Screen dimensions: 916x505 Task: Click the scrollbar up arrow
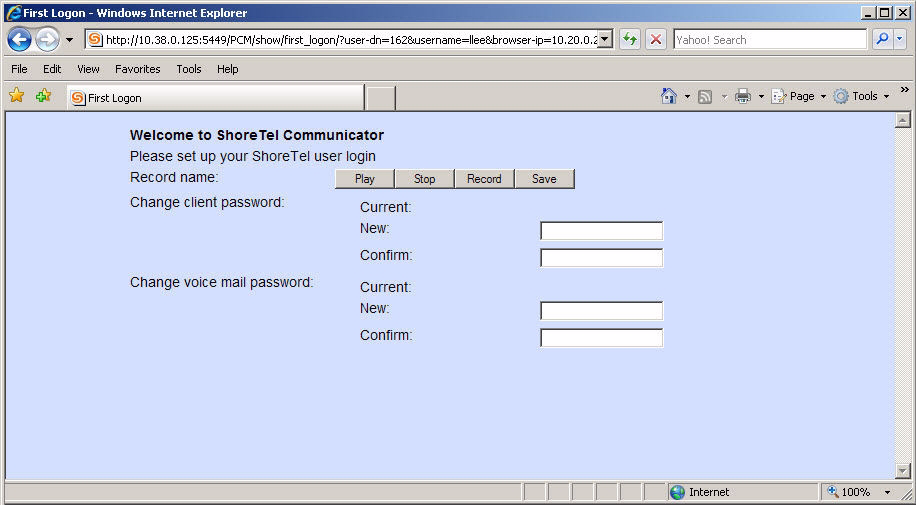tap(903, 120)
